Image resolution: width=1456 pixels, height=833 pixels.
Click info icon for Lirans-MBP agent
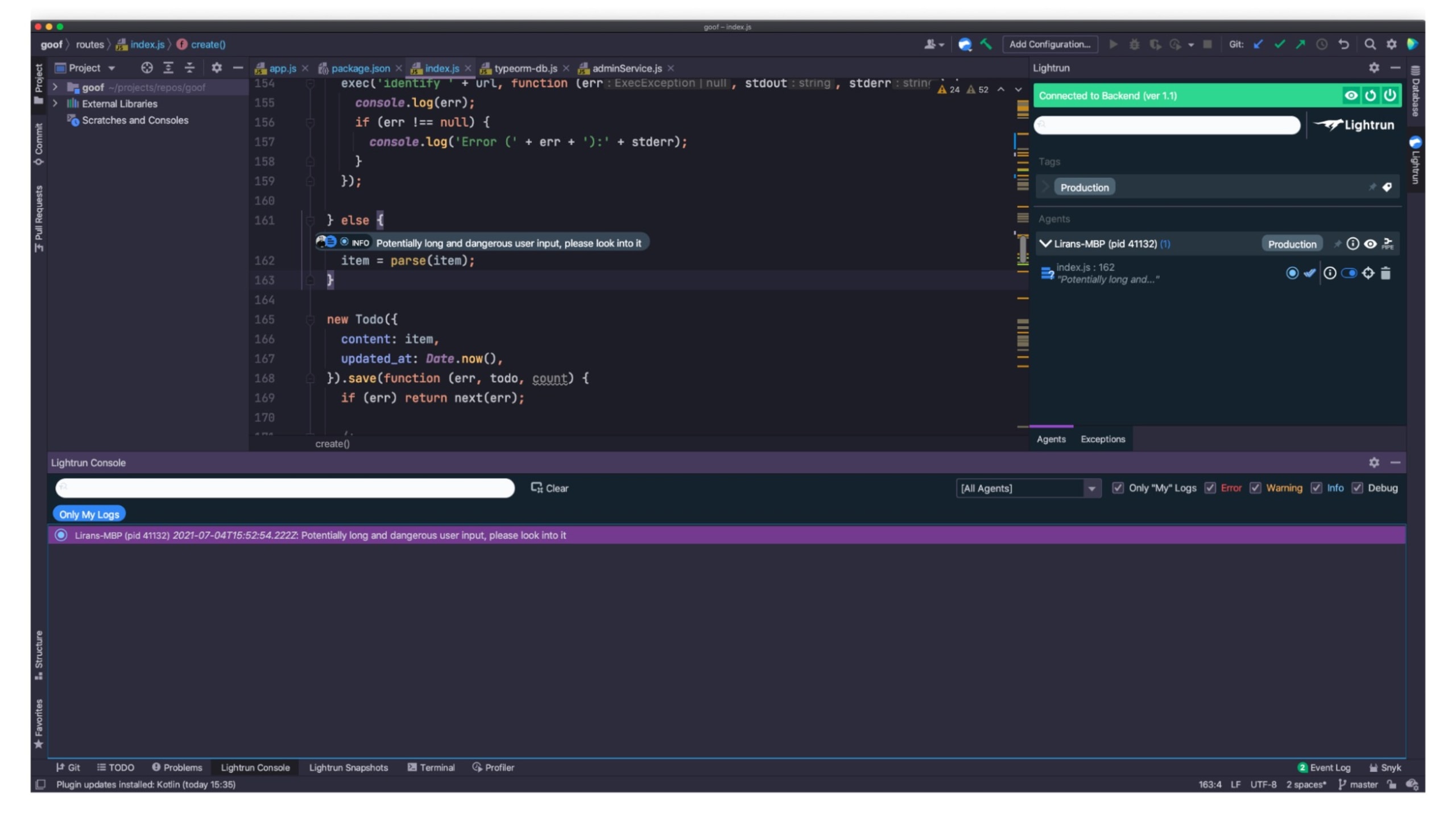1352,244
